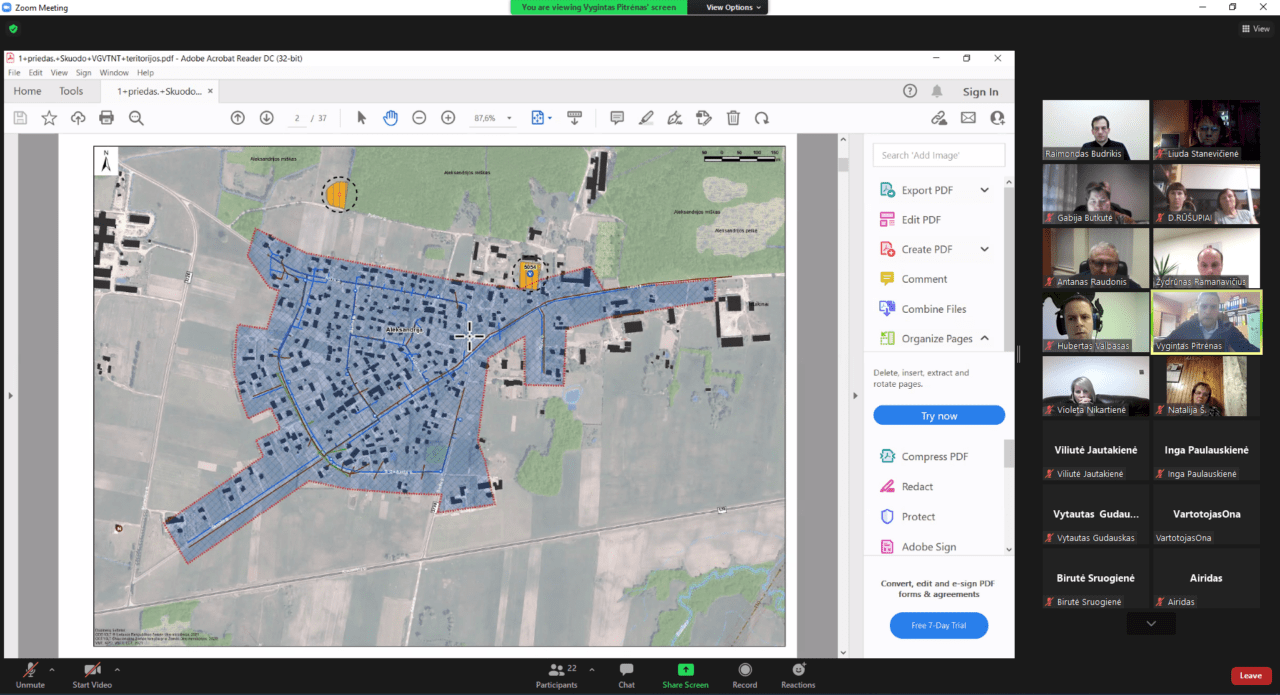Click the Try now button
The height and width of the screenshot is (695, 1280).
(938, 416)
